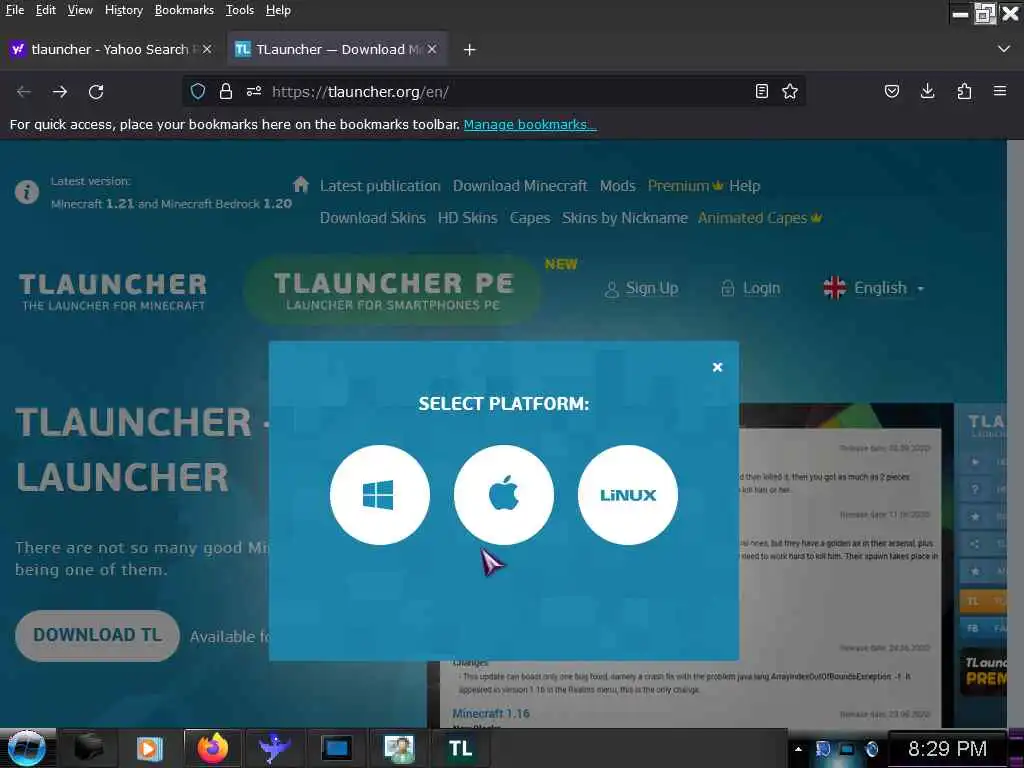Open the Premium link

pyautogui.click(x=685, y=186)
